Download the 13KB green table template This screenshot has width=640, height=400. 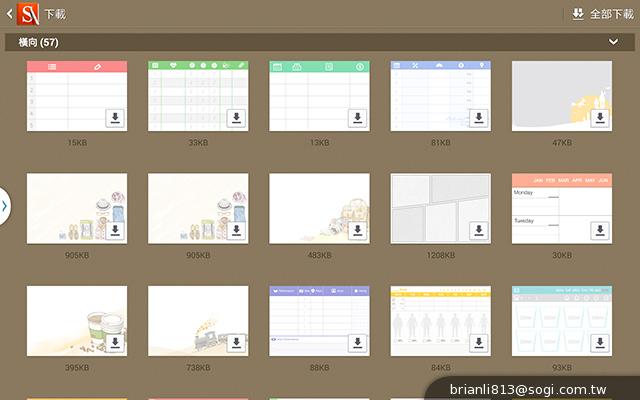(357, 118)
